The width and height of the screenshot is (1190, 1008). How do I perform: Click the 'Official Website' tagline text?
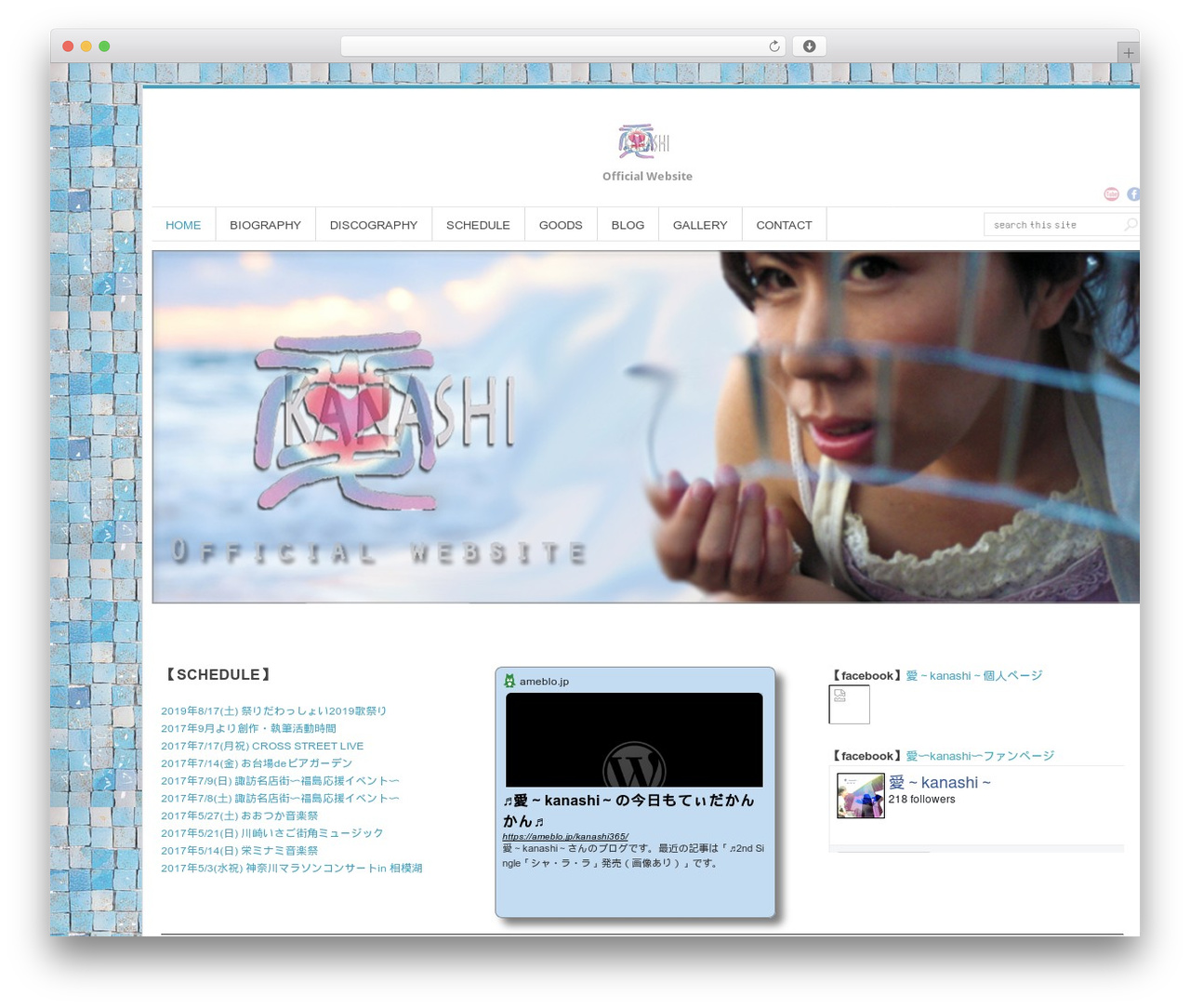point(647,176)
